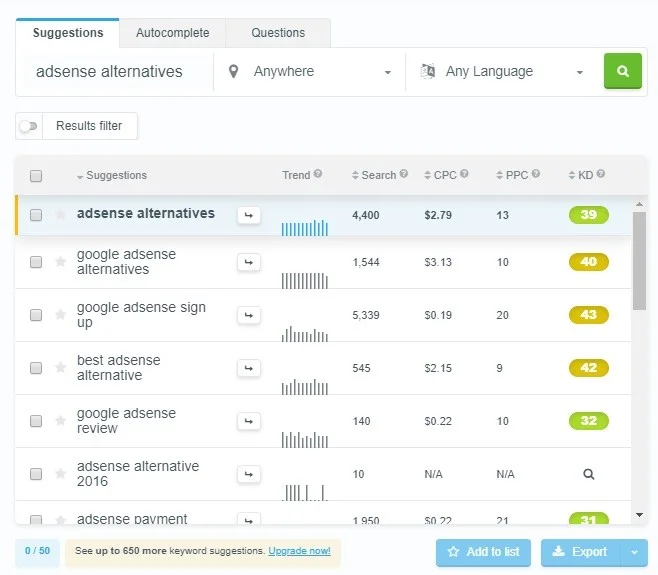Click the Trend help question icon
This screenshot has height=575, width=658.
click(318, 173)
